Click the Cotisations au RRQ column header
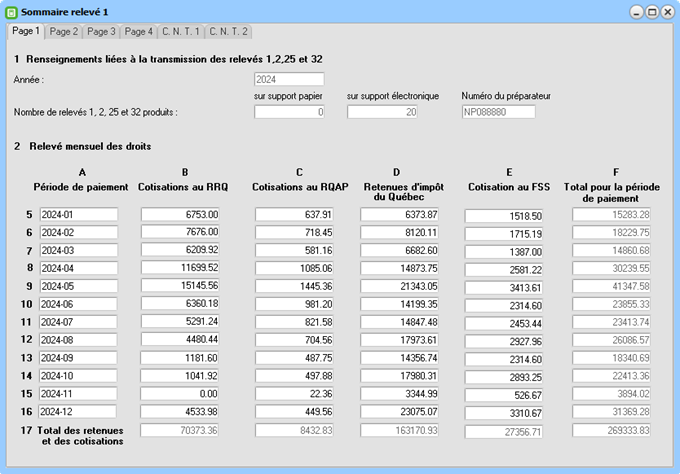Screen dimensions: 680x474 pos(183,187)
